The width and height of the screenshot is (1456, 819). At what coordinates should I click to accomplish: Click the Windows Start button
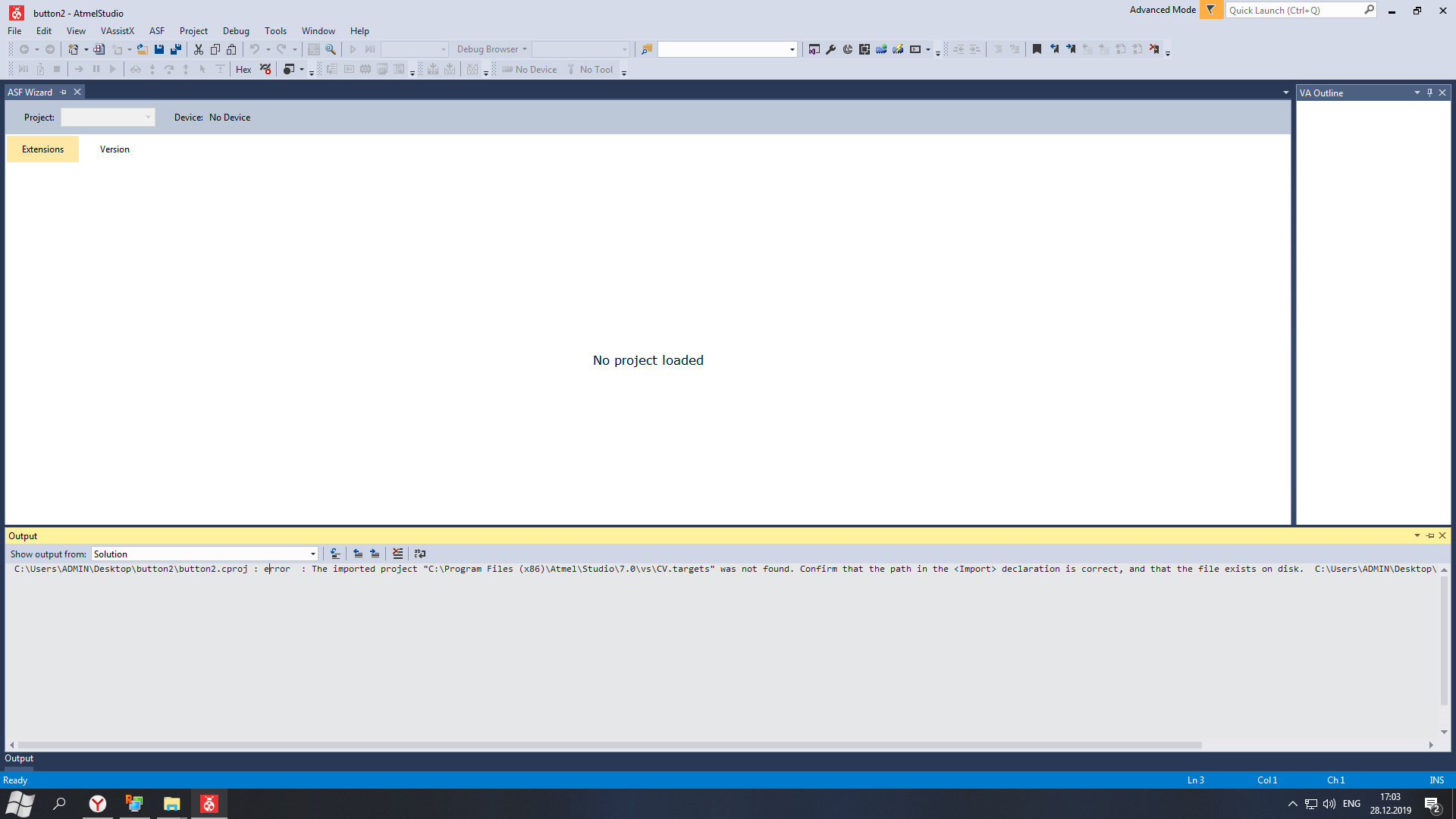click(x=20, y=804)
